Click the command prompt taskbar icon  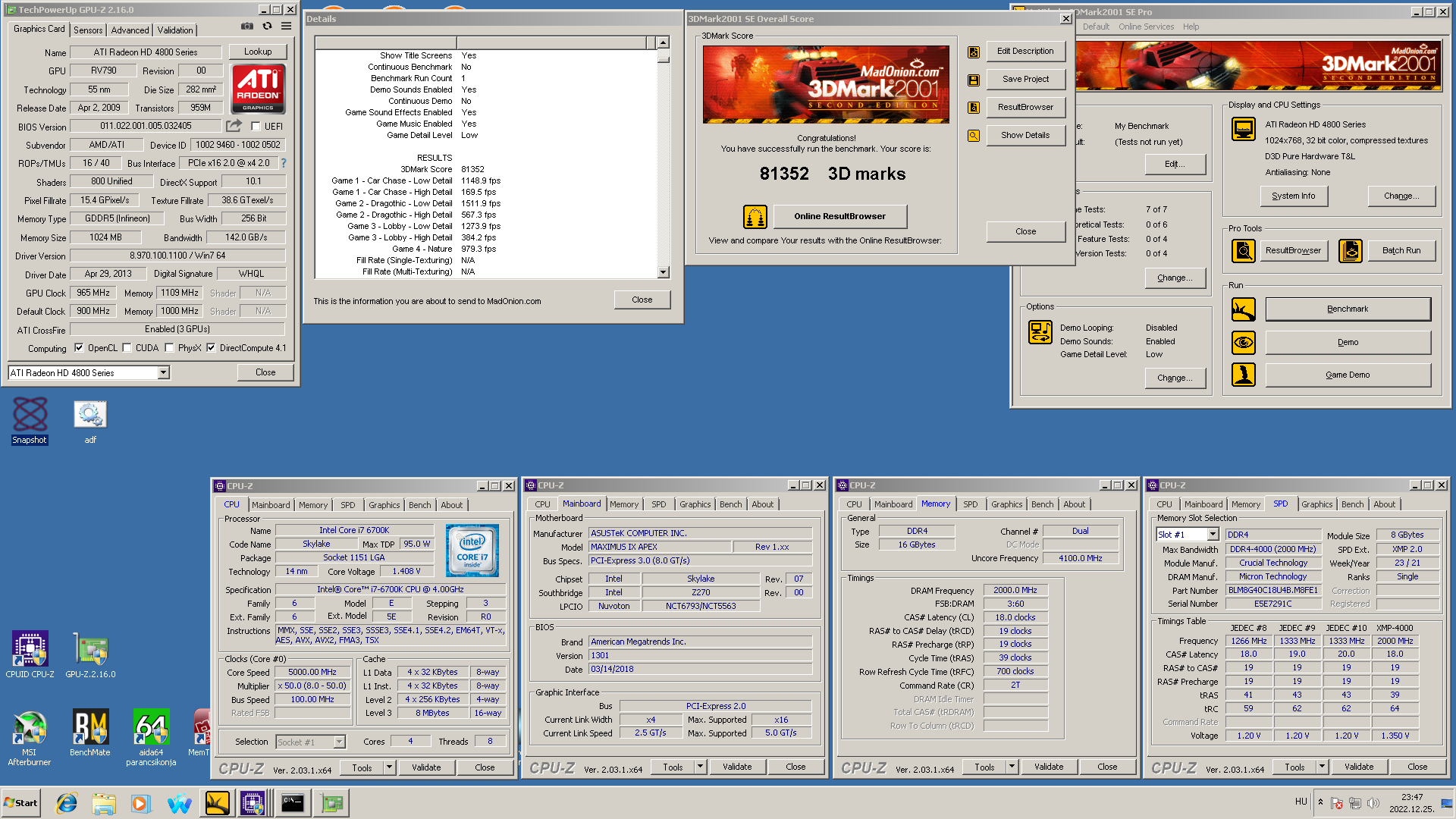(292, 803)
